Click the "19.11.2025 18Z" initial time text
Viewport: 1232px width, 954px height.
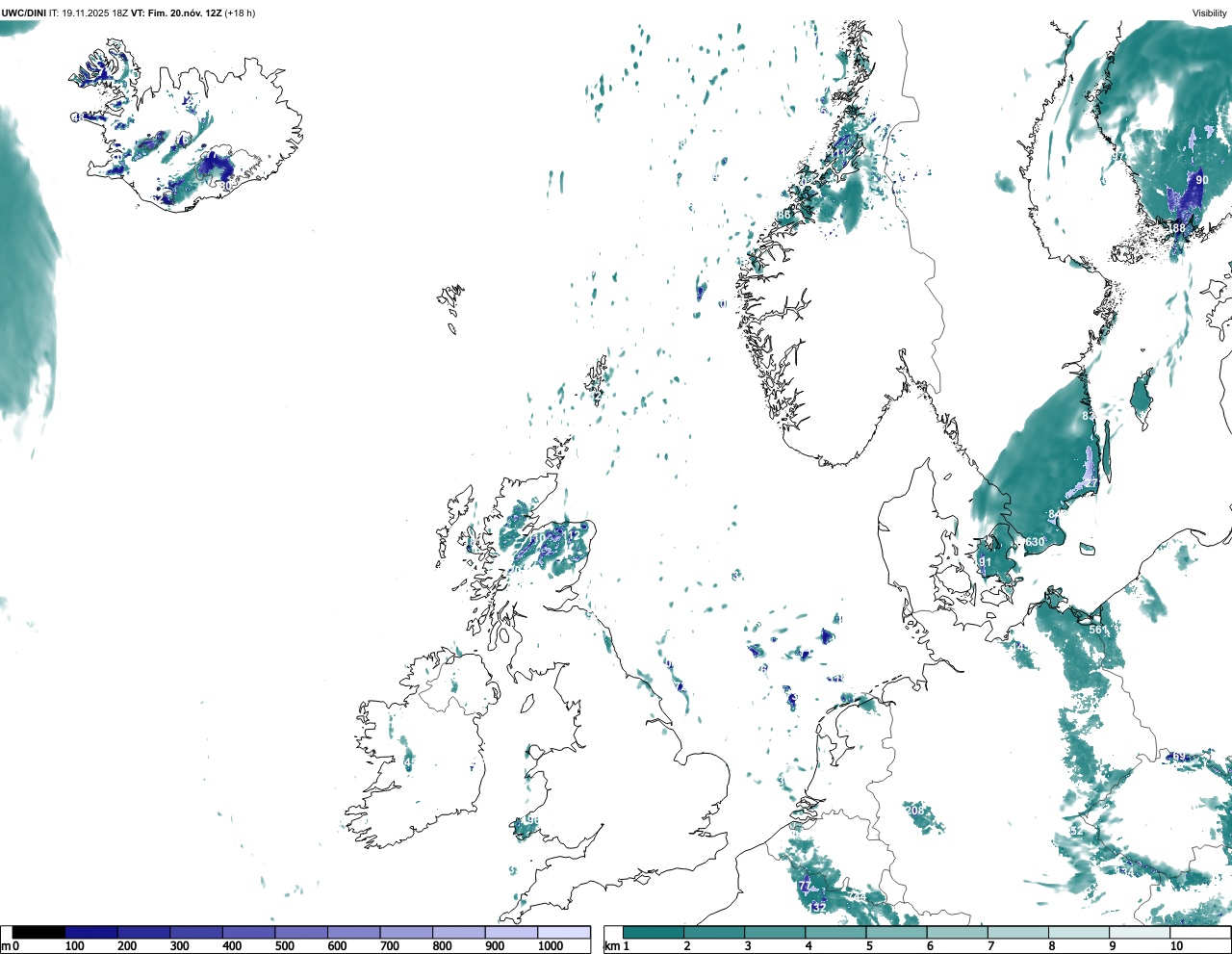click(x=94, y=13)
